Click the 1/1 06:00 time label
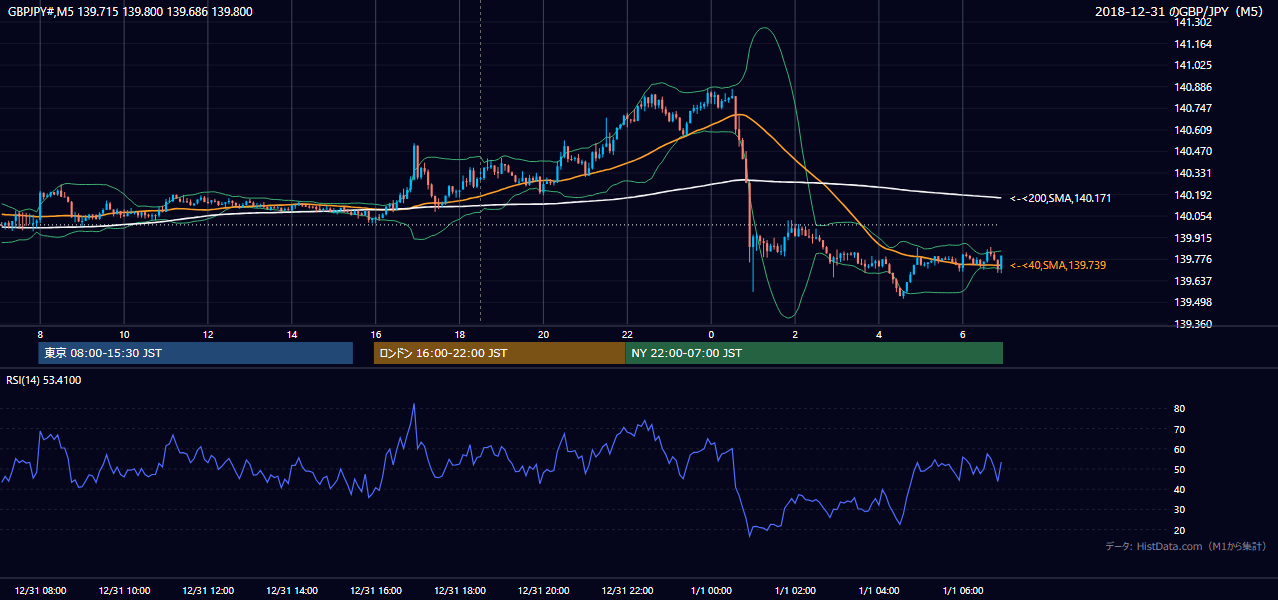Image resolution: width=1278 pixels, height=600 pixels. point(964,590)
